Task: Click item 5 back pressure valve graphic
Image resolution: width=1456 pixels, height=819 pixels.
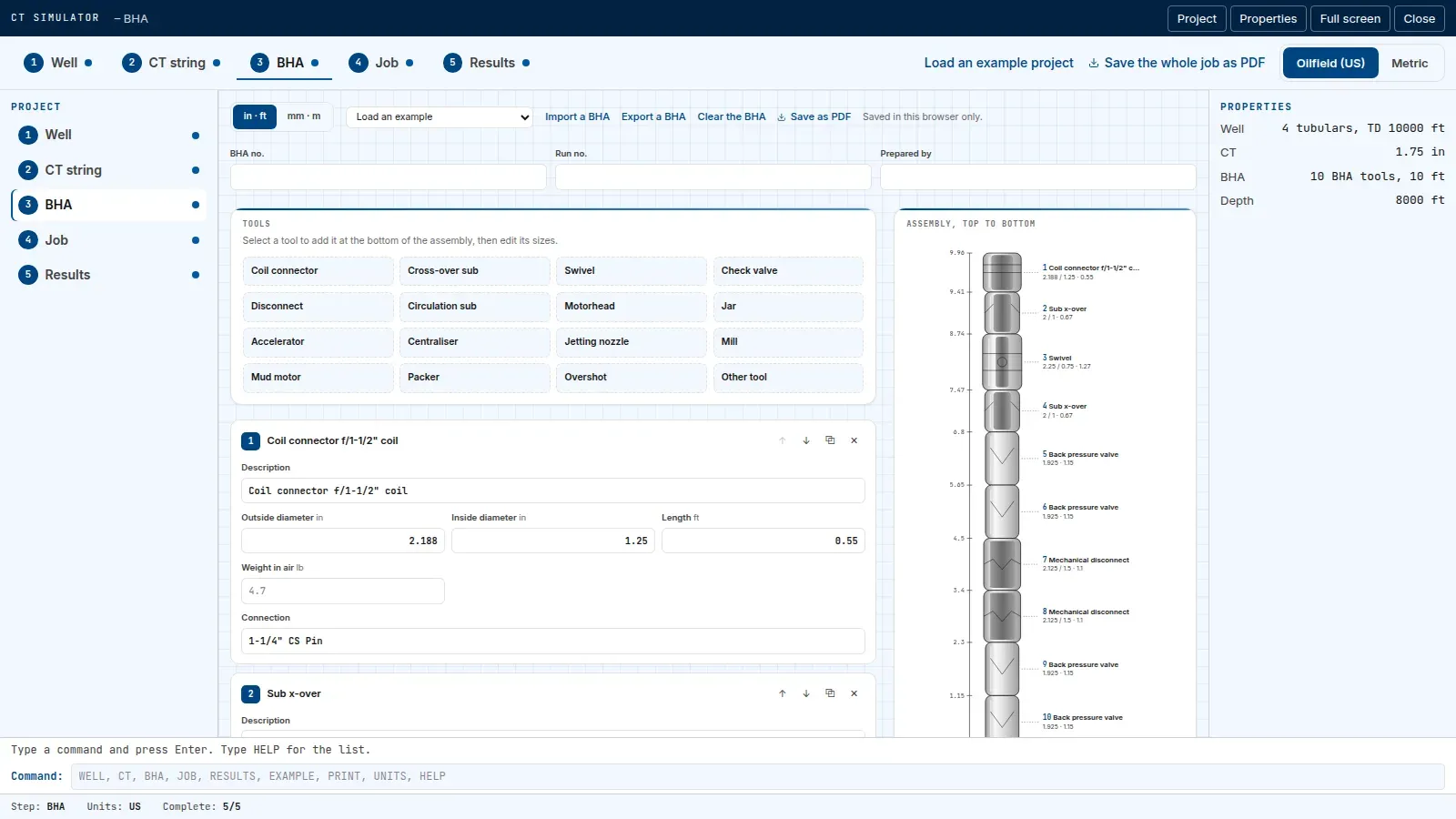Action: (x=1002, y=459)
